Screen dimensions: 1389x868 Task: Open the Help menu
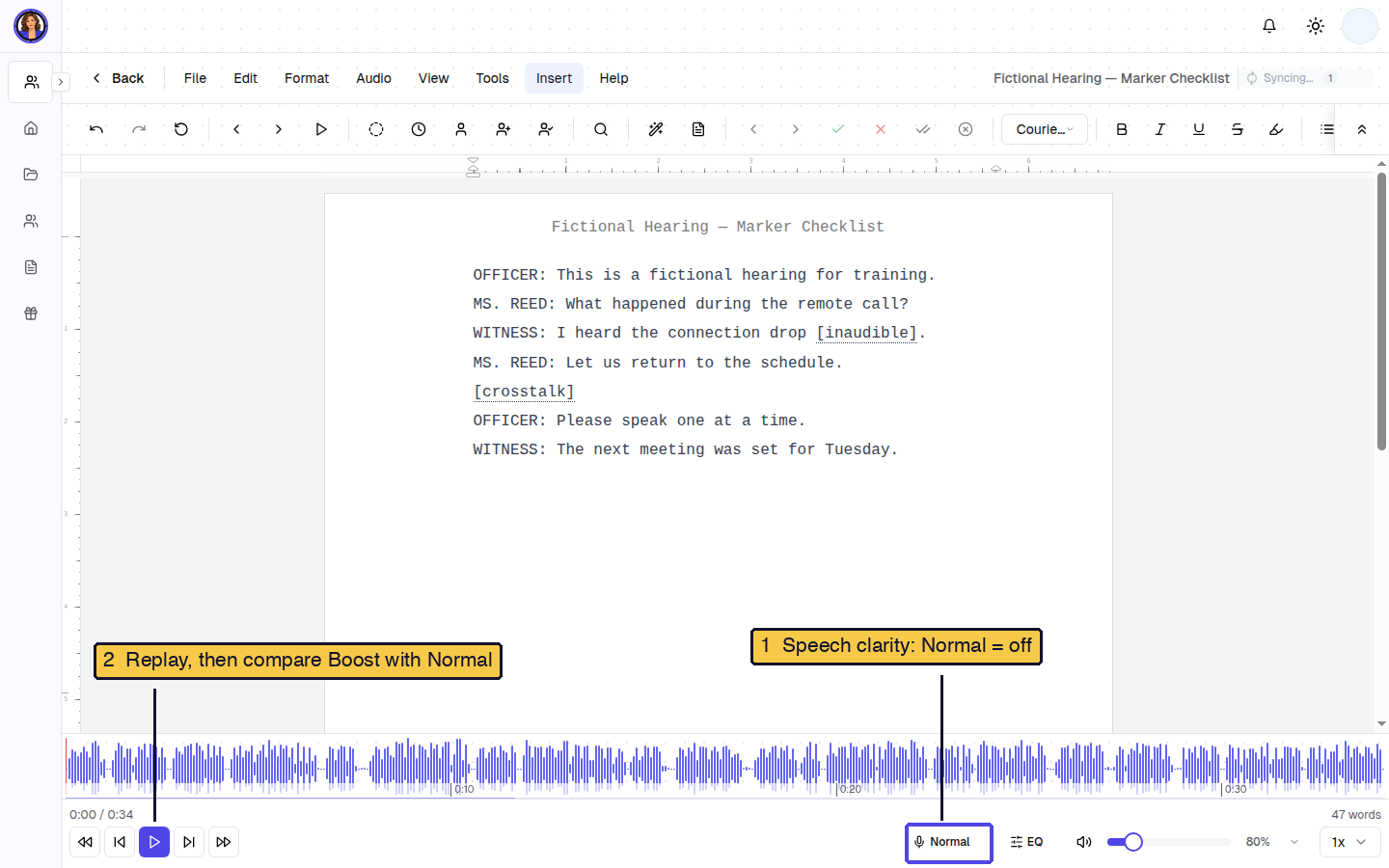tap(613, 78)
